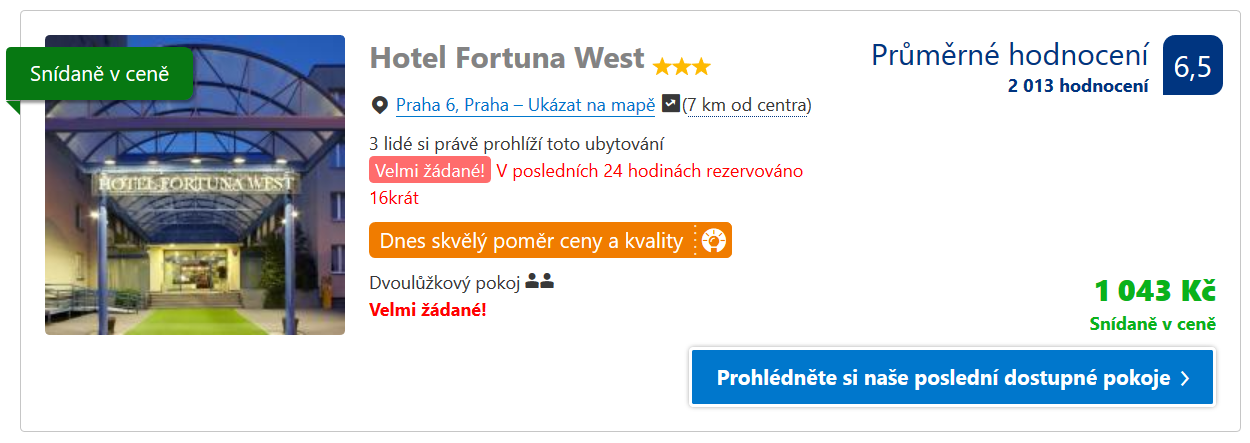
Task: Click the pink Velmi žádané! label
Action: coord(430,171)
